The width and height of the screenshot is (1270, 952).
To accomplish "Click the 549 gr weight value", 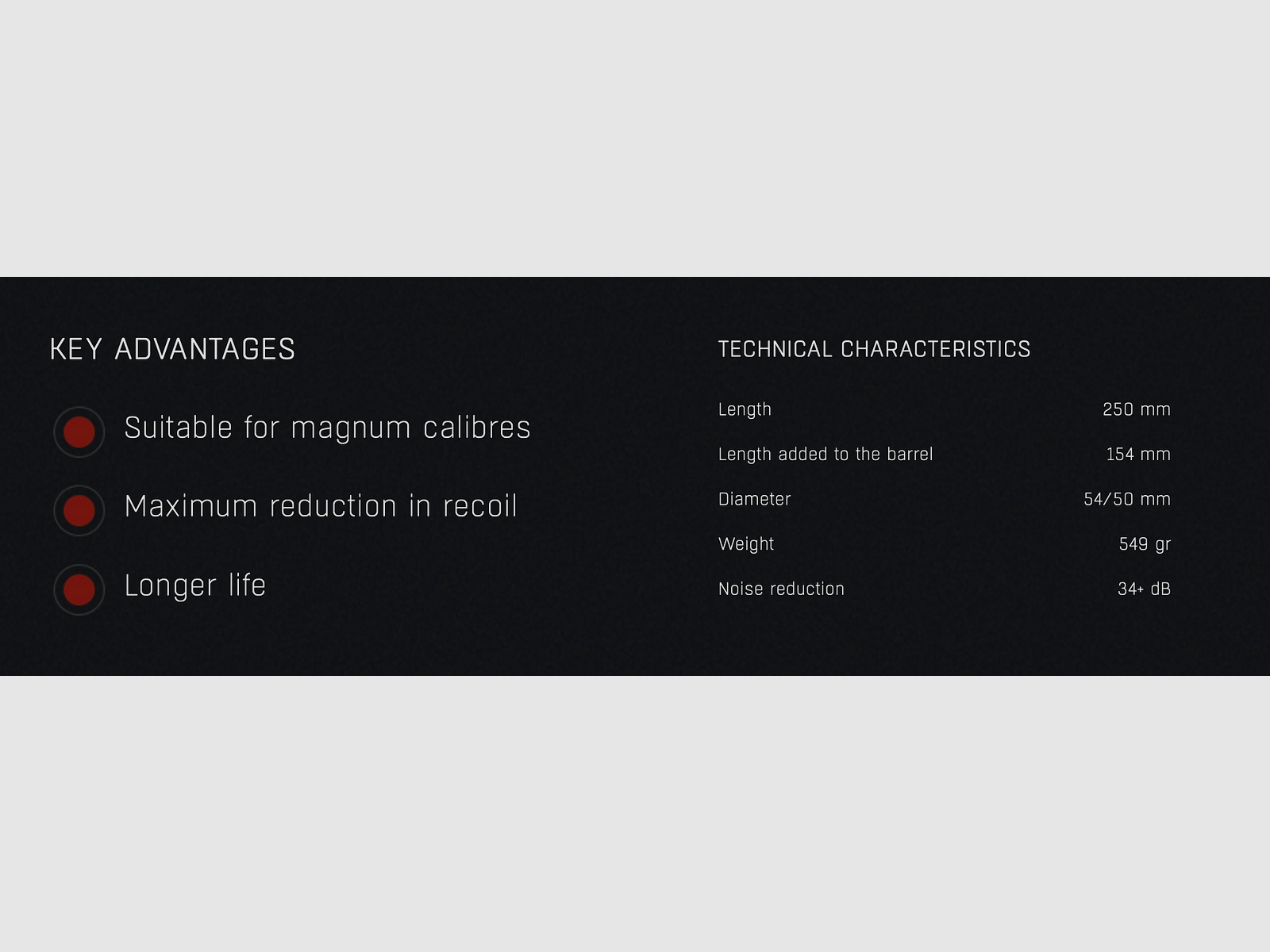I will (x=1144, y=543).
